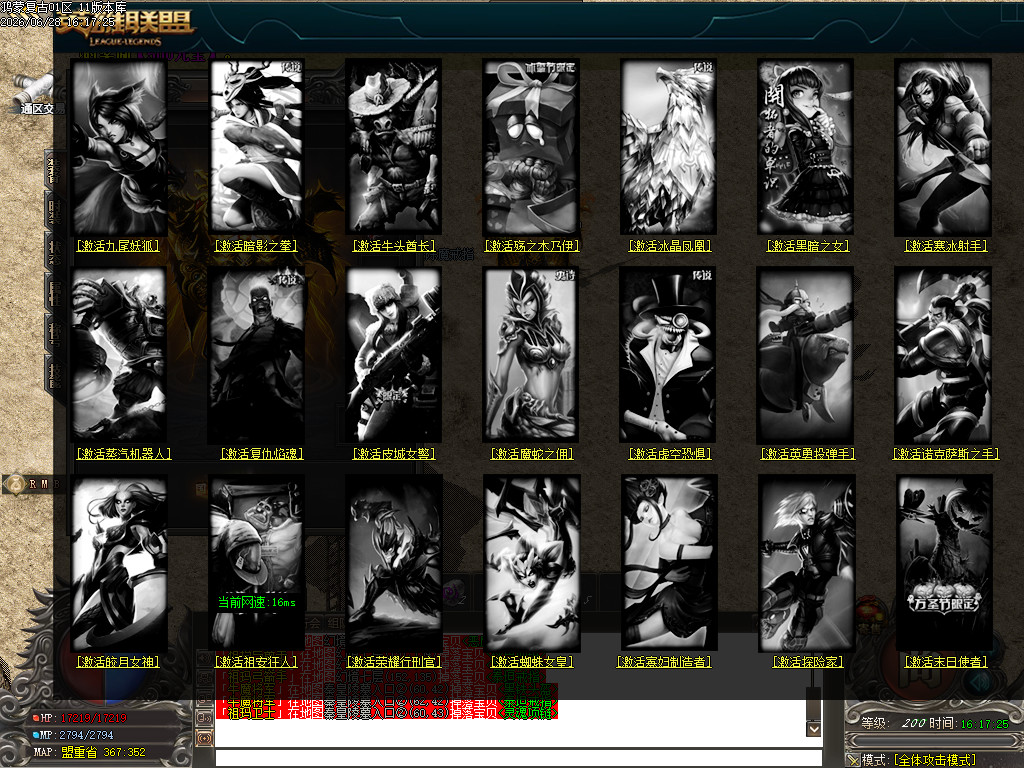Select the 皎月女神 crescent blade portrait
Screen dimensions: 1024x768
[119, 563]
